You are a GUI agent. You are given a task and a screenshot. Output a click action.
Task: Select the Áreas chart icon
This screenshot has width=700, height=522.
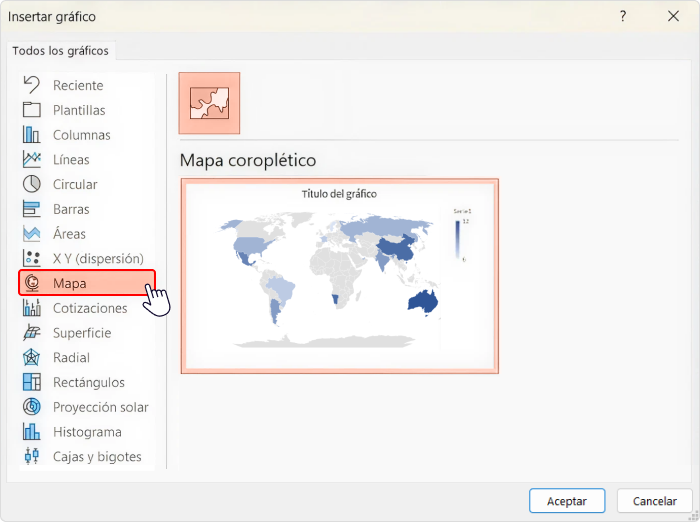32,234
